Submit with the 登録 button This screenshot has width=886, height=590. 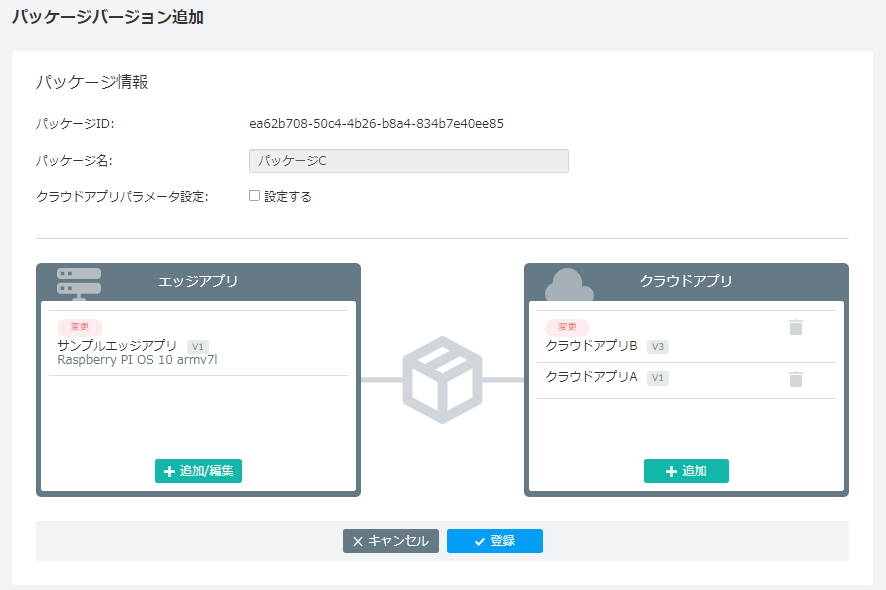pos(494,541)
